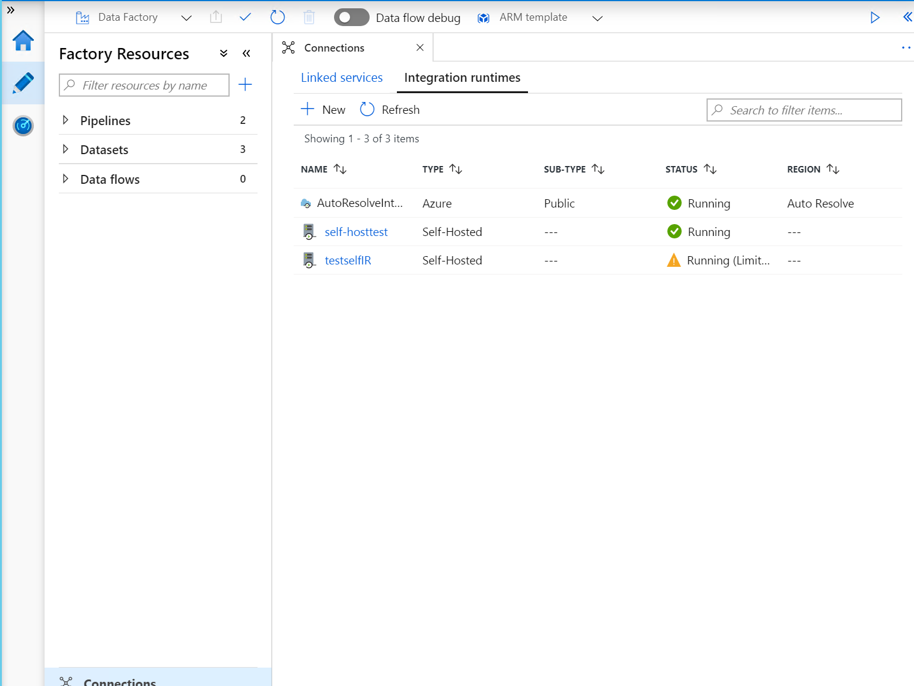Open Connections at bottom of resources panel
The height and width of the screenshot is (686, 914).
(x=158, y=678)
